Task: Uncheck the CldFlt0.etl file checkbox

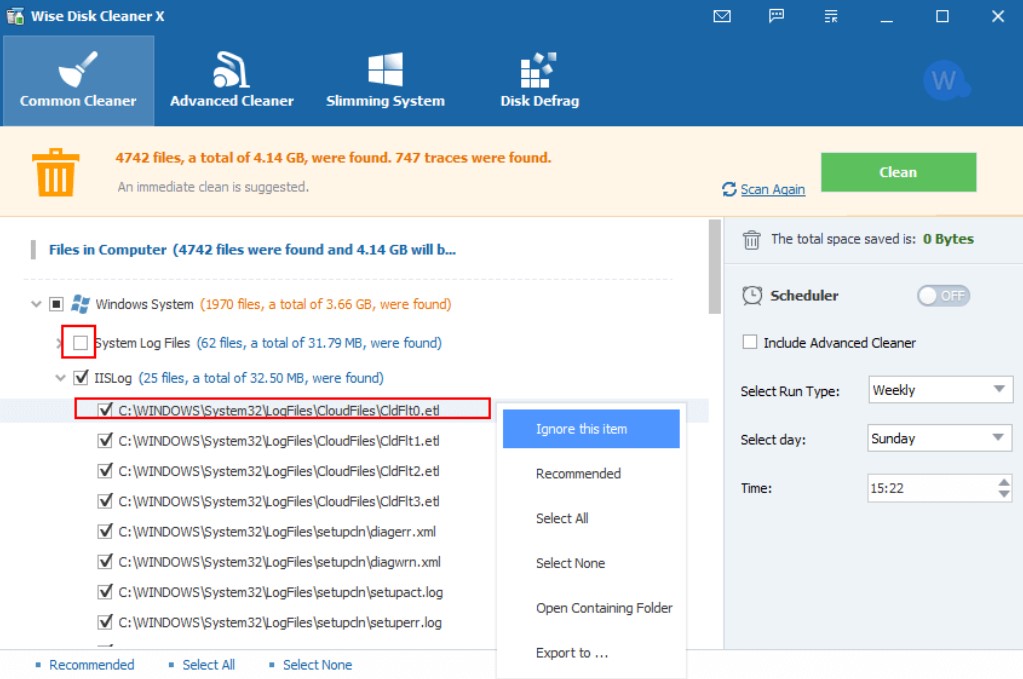Action: tap(105, 410)
